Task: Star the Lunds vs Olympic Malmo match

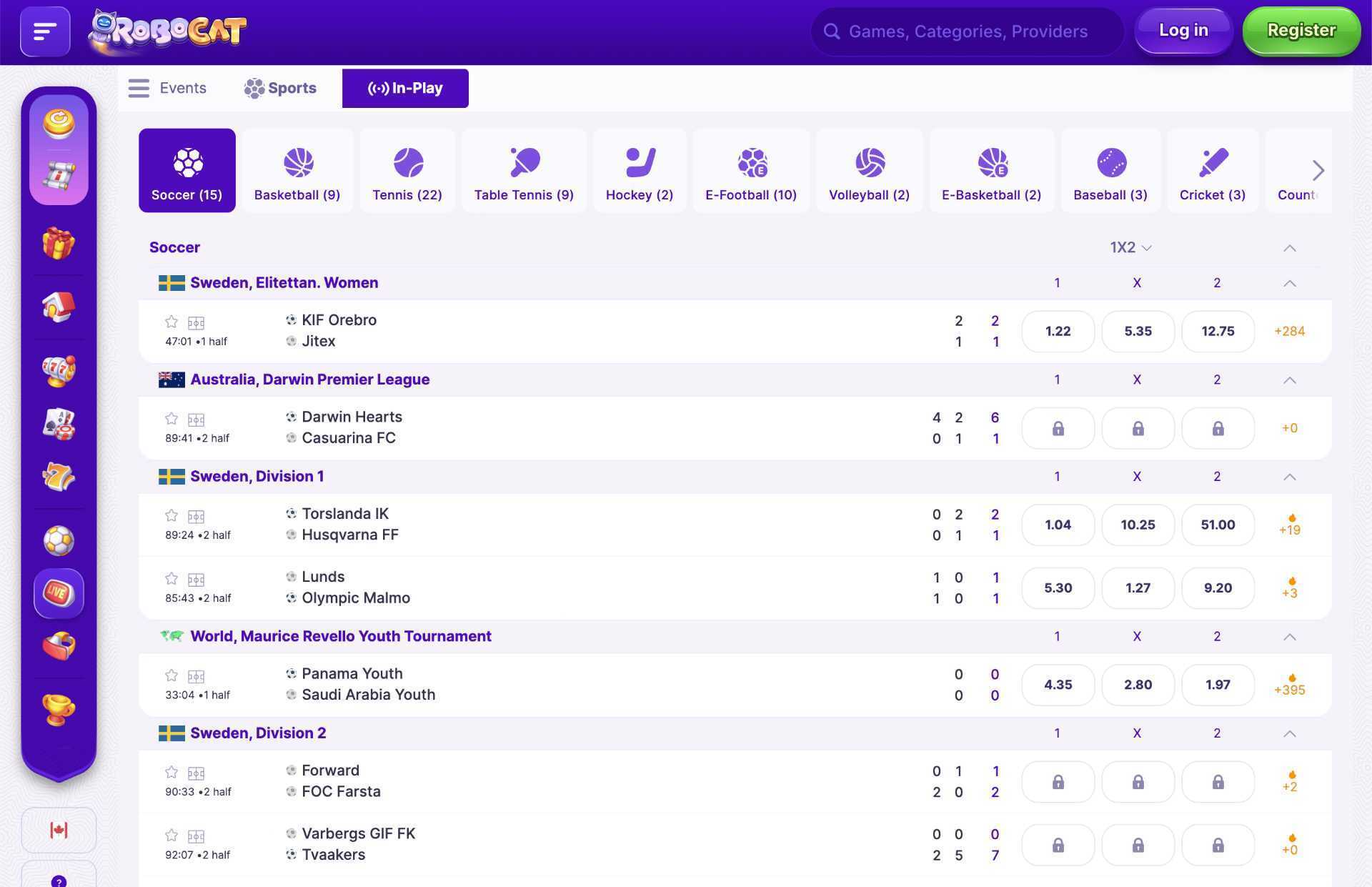Action: [171, 579]
